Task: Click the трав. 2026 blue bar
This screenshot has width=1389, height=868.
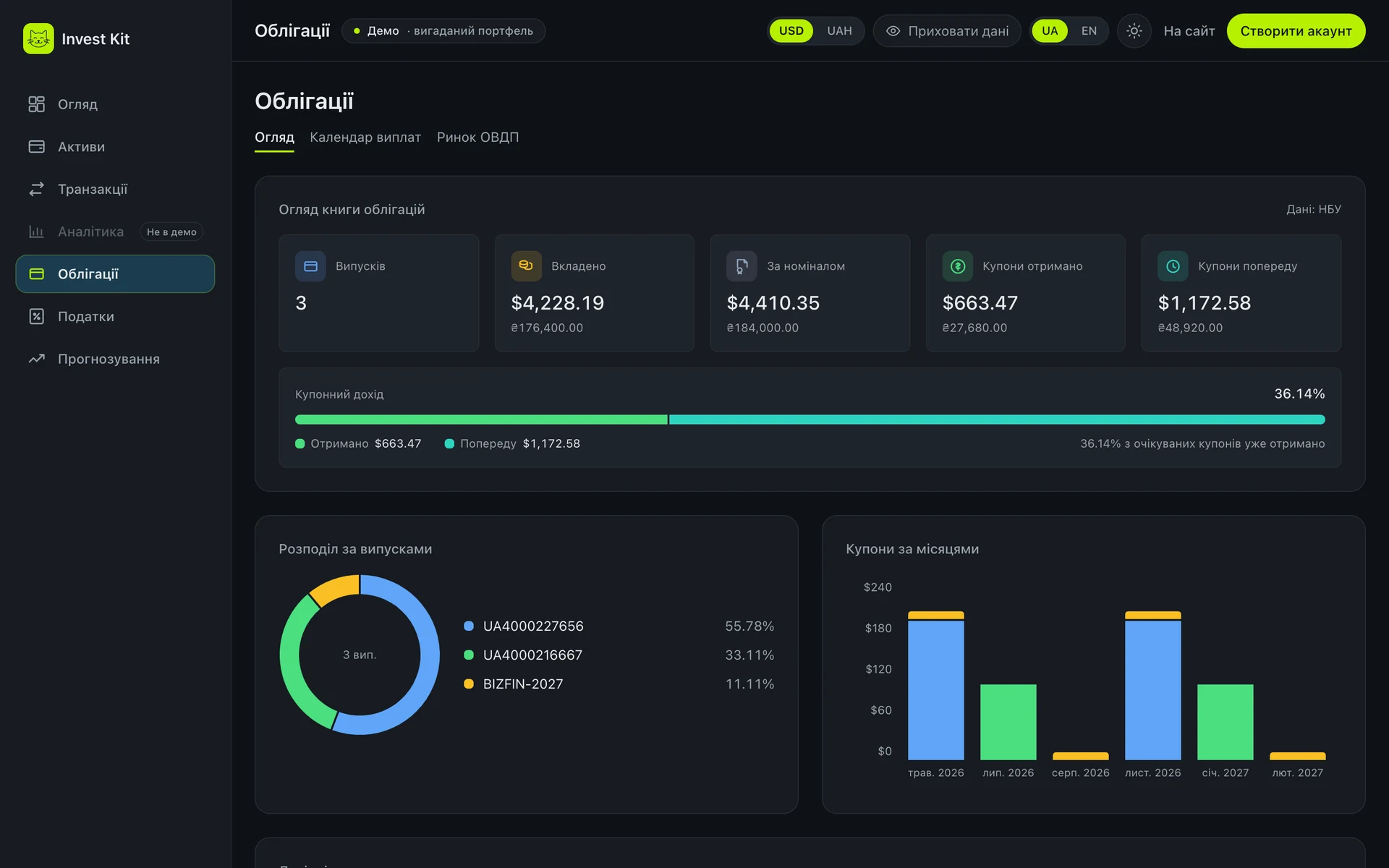Action: pyautogui.click(x=935, y=690)
